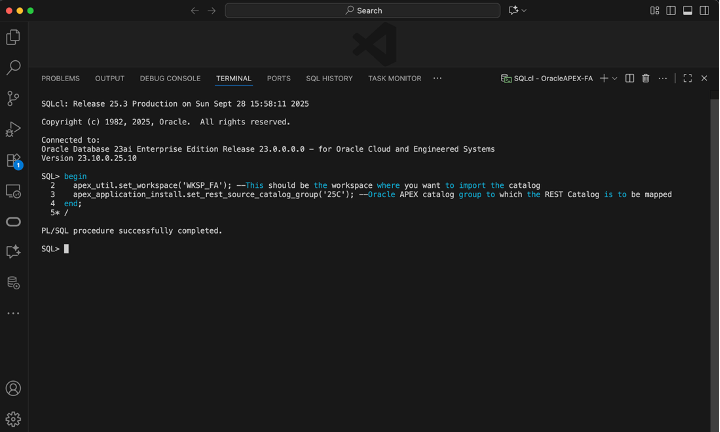Click the SQLcl Release 25.3 line
Image resolution: width=720 pixels, height=432 pixels.
[175, 104]
